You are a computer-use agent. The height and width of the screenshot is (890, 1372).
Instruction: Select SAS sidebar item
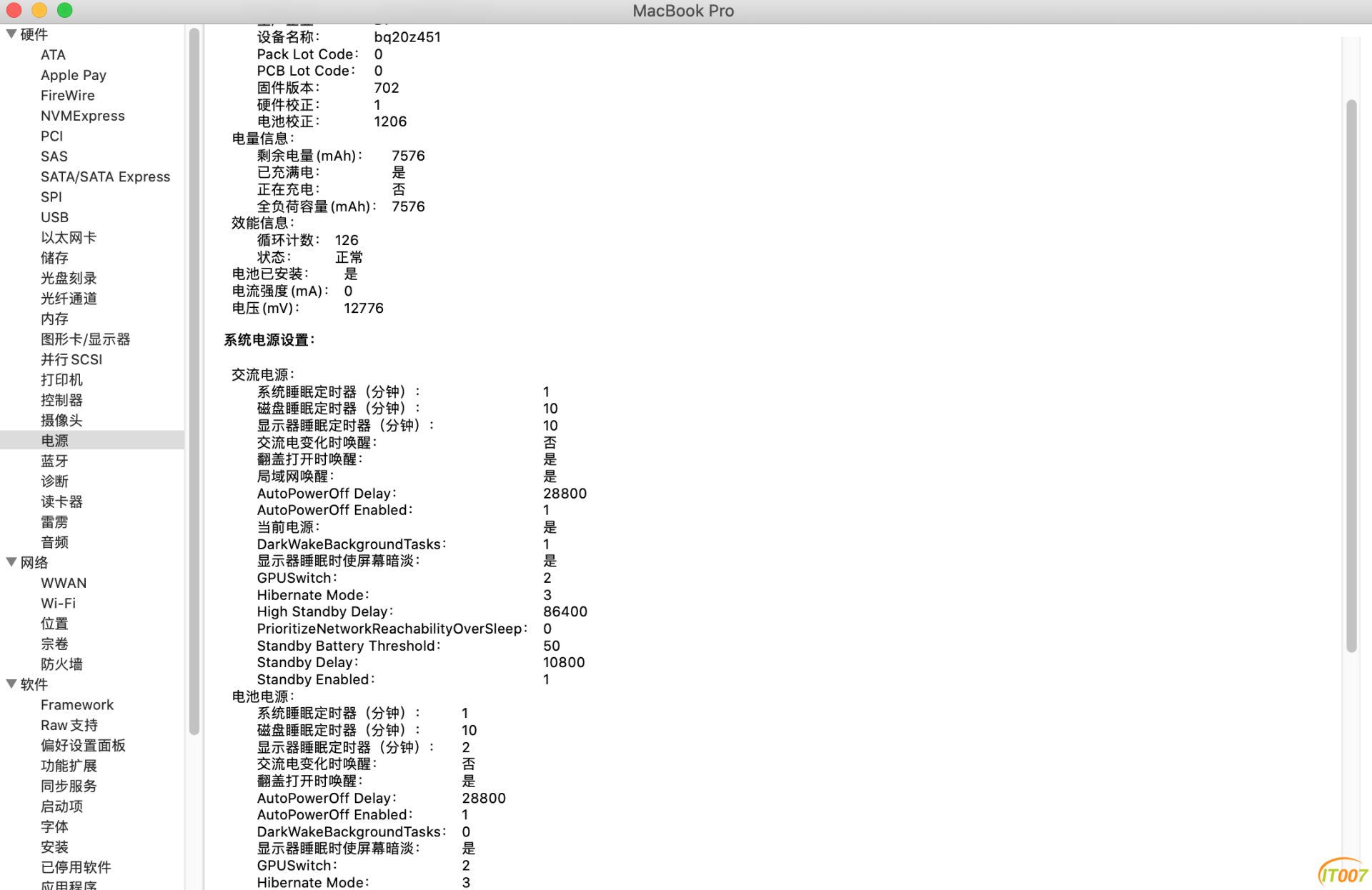(x=54, y=156)
